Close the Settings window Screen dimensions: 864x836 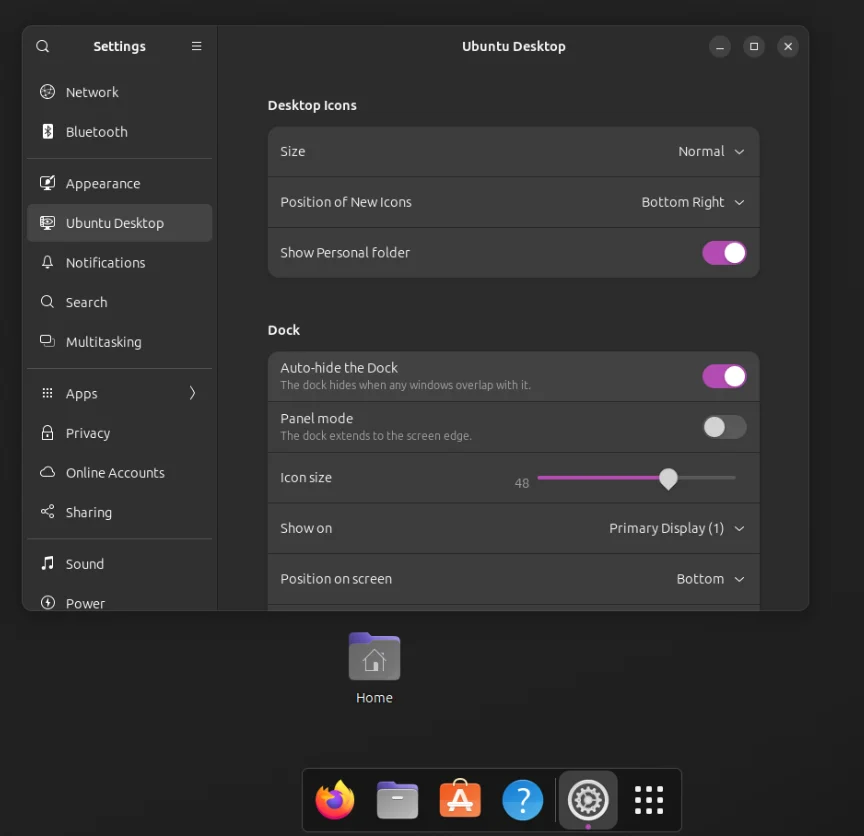click(788, 46)
